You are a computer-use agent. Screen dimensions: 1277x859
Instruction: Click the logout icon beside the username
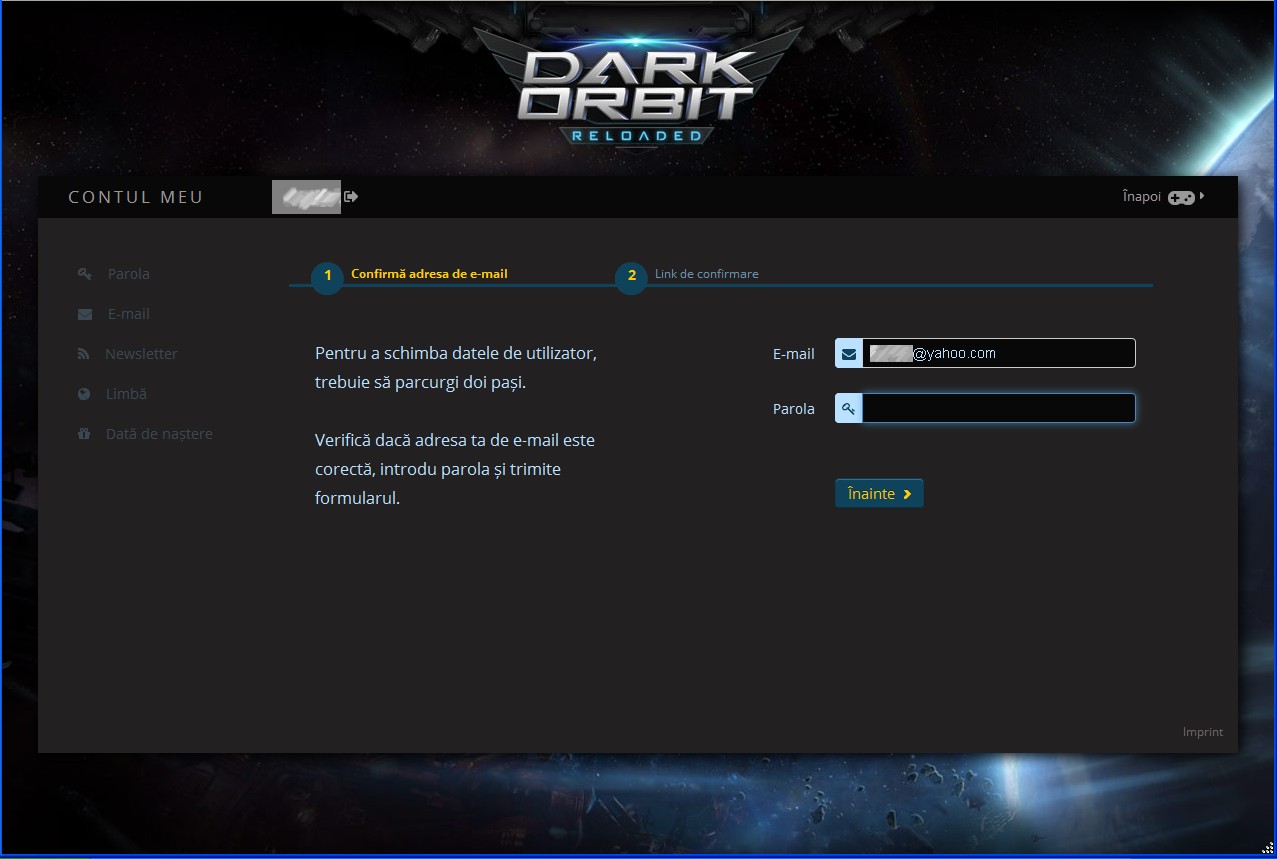pyautogui.click(x=351, y=197)
